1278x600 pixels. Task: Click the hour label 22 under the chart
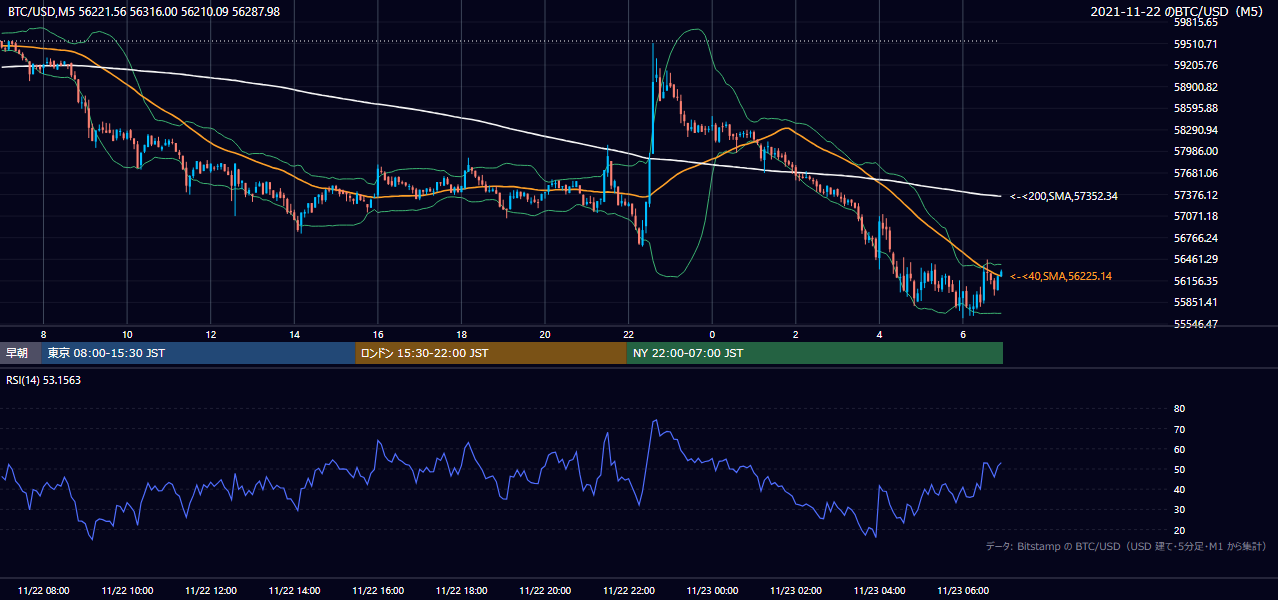[628, 334]
